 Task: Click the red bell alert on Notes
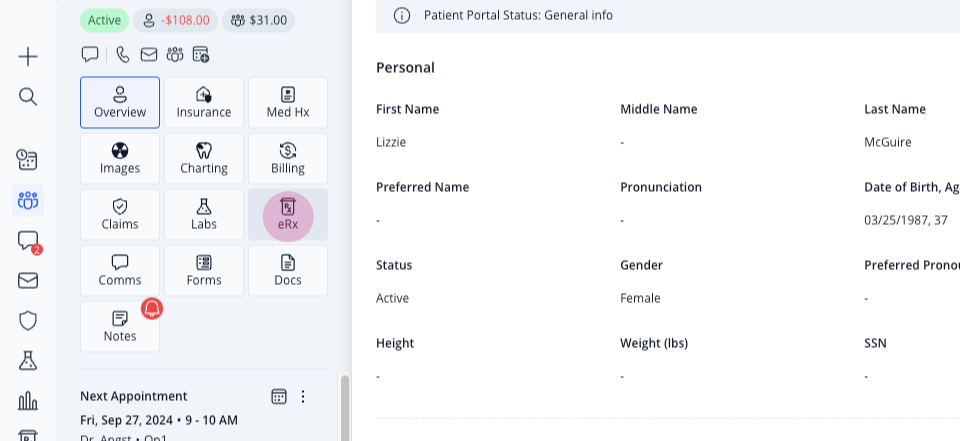tap(152, 309)
